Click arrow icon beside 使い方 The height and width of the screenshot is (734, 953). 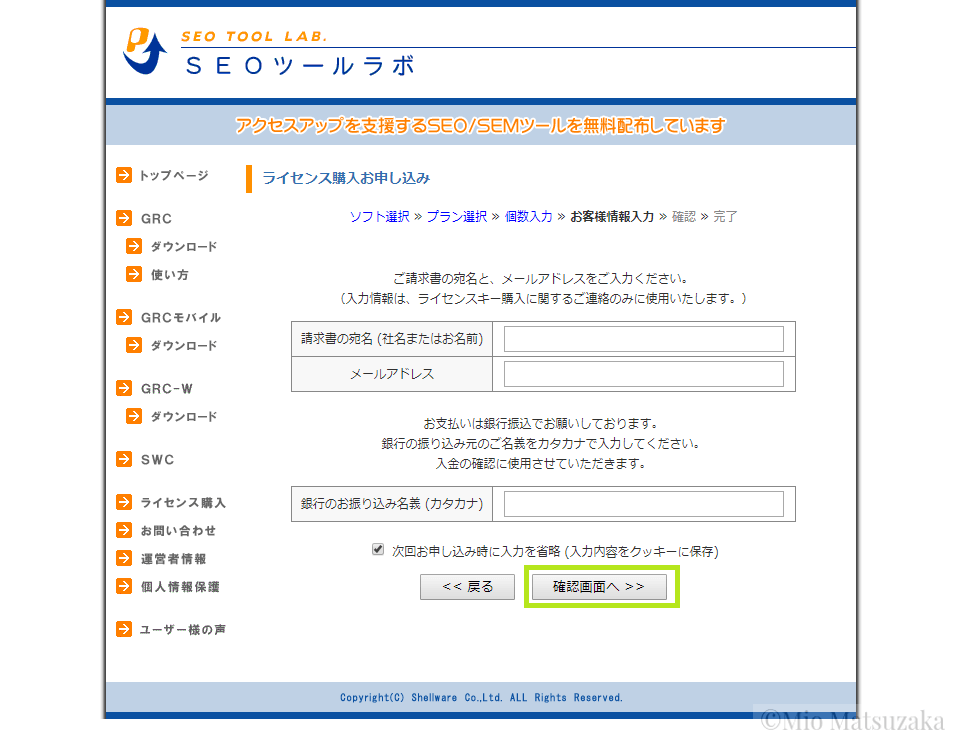point(134,274)
